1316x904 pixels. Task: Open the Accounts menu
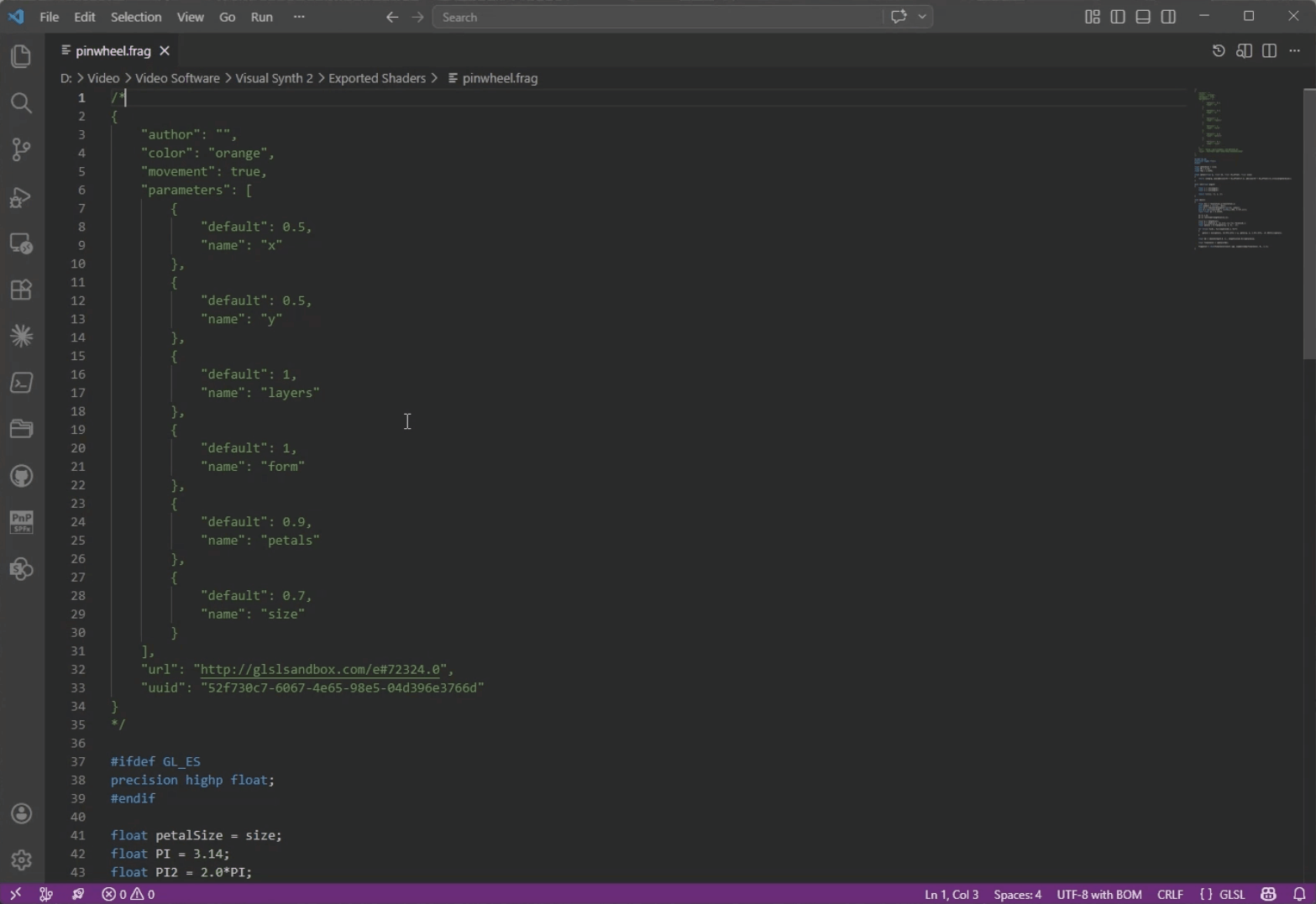[x=21, y=813]
